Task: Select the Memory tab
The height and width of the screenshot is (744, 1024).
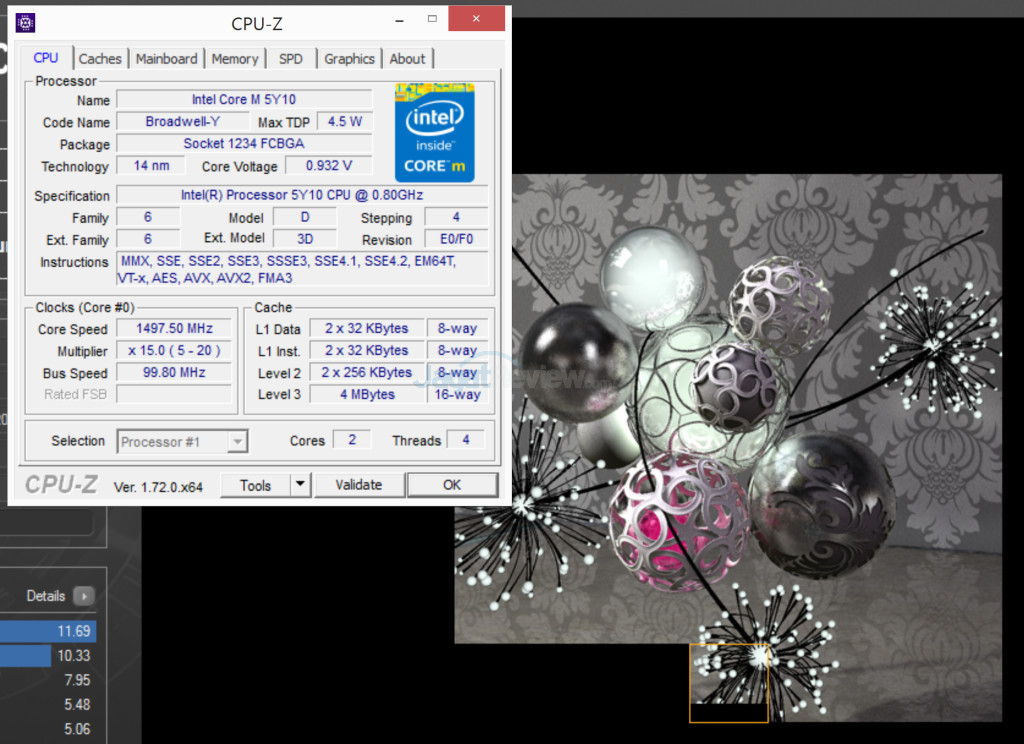Action: 235,59
